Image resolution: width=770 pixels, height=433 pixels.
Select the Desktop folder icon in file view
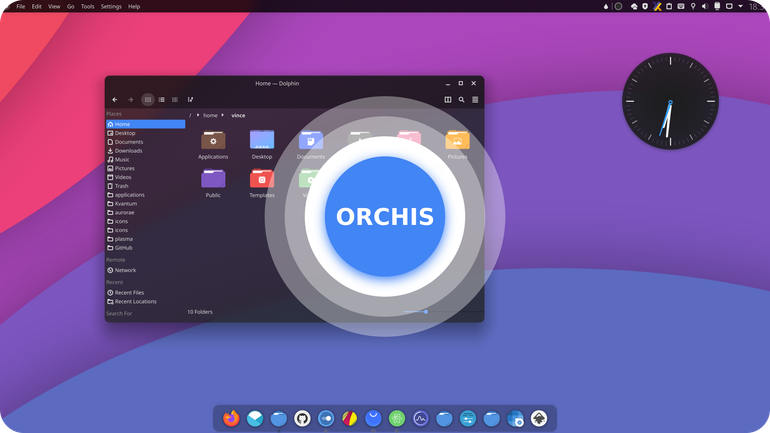coord(262,140)
